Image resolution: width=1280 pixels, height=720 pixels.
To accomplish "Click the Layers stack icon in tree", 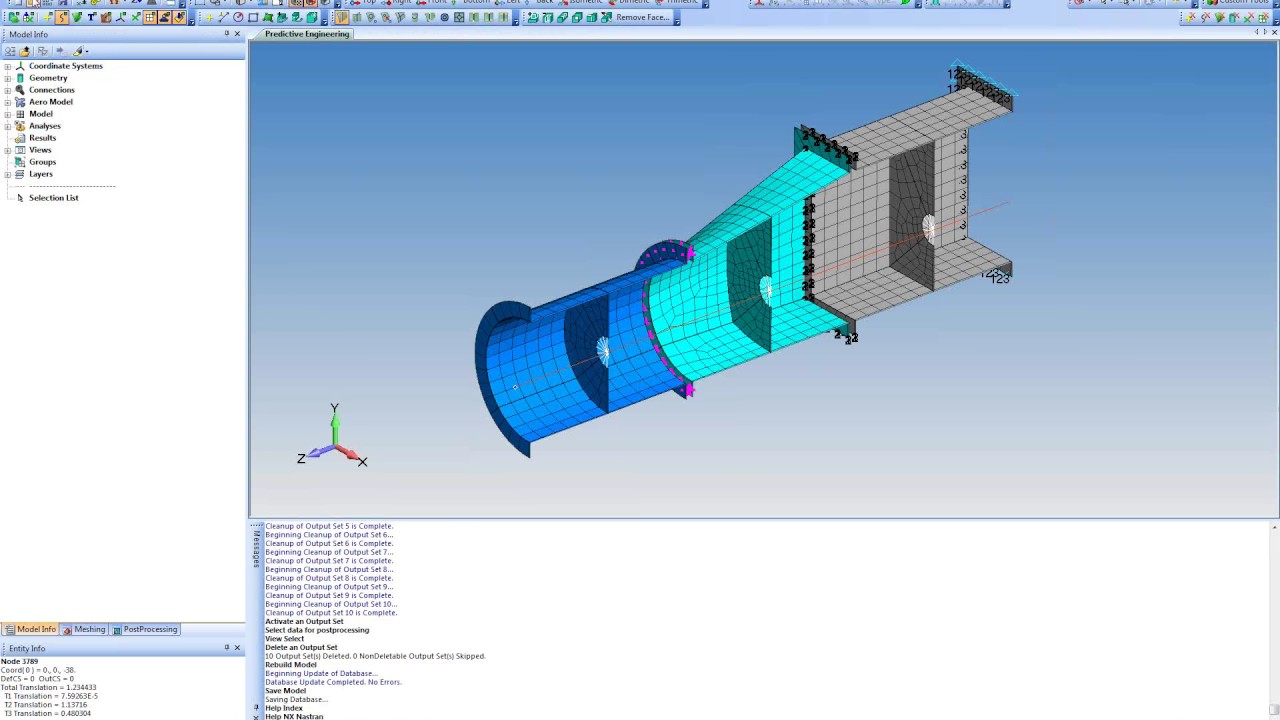I will pos(20,174).
